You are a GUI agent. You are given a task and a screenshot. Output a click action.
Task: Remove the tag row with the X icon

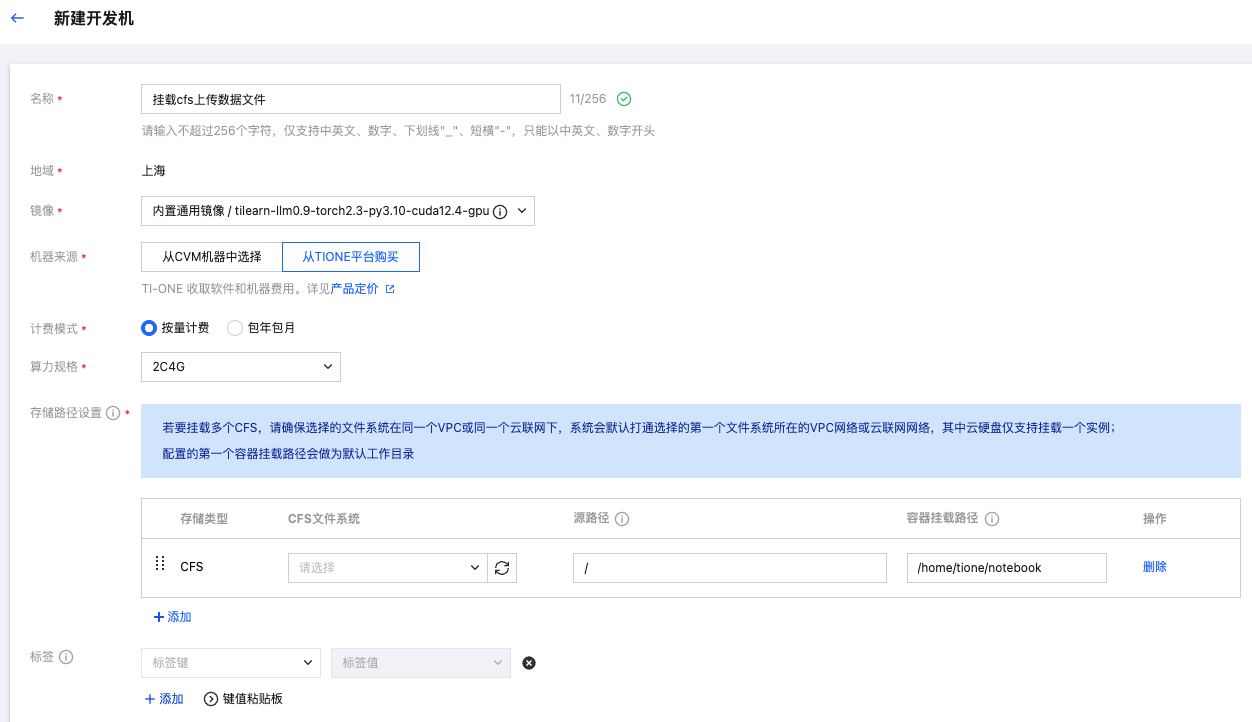[529, 662]
